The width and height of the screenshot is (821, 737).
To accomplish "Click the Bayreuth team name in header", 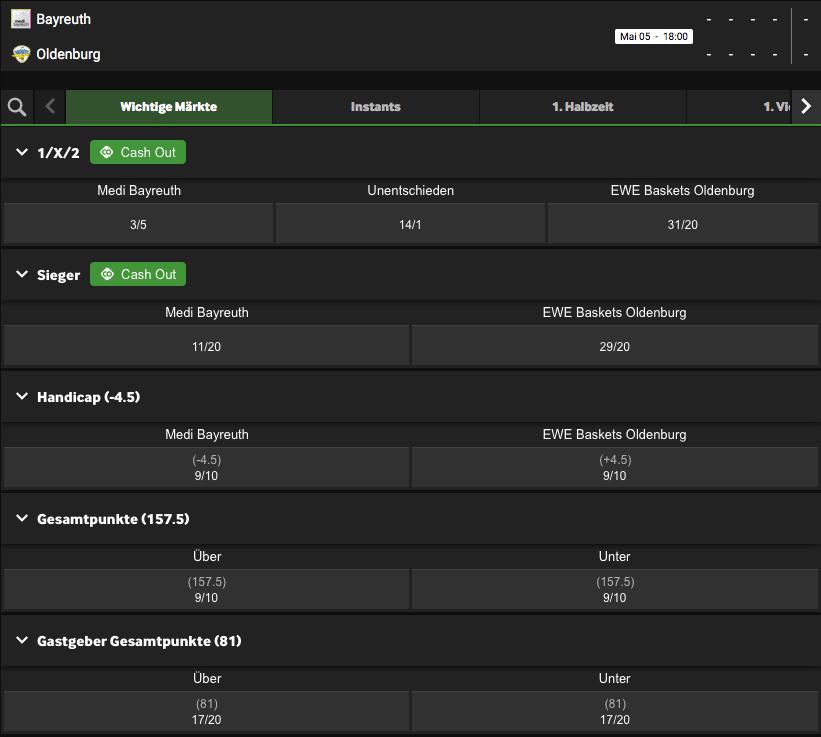I will (x=63, y=19).
